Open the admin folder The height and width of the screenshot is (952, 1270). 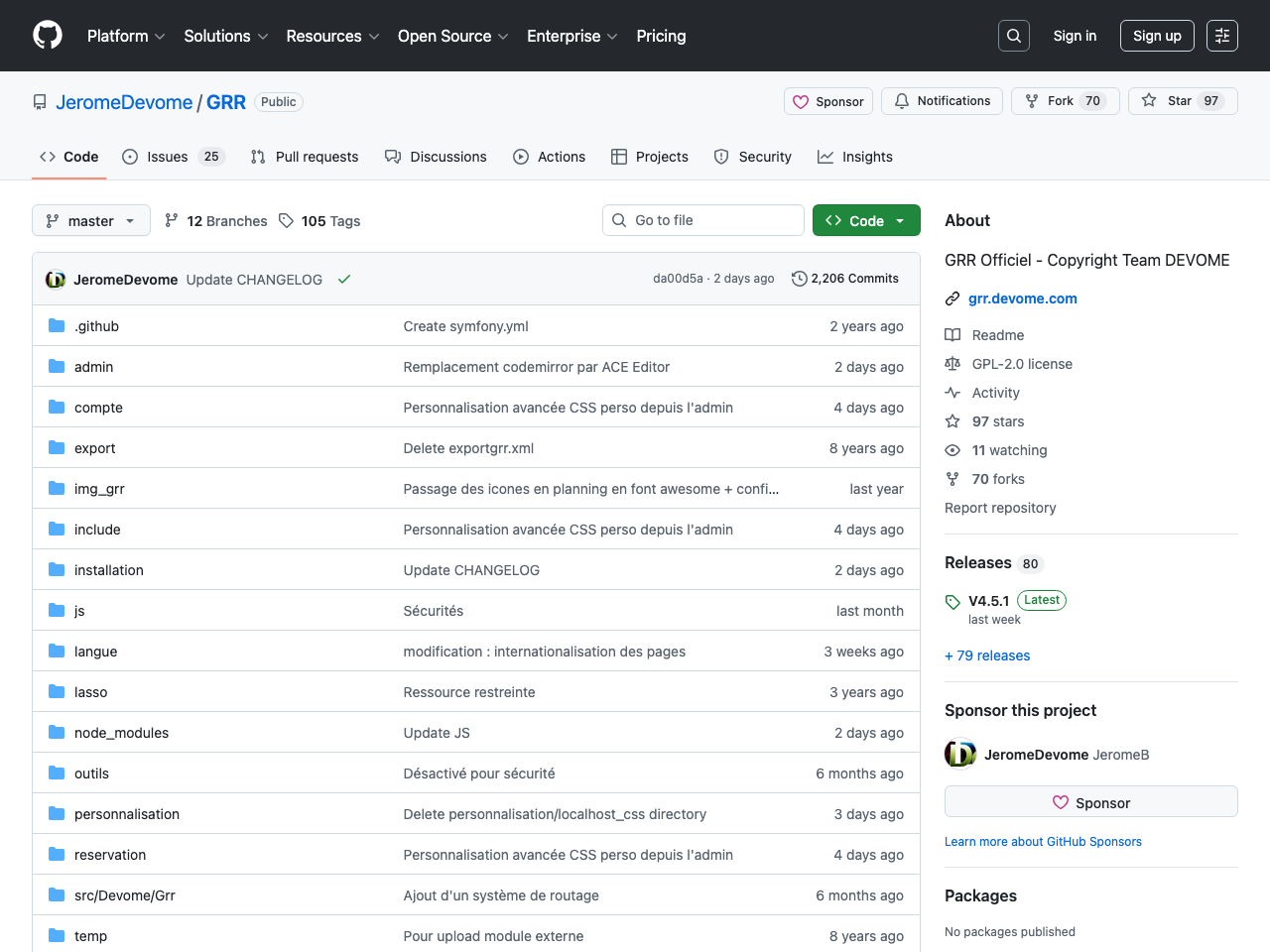93,367
